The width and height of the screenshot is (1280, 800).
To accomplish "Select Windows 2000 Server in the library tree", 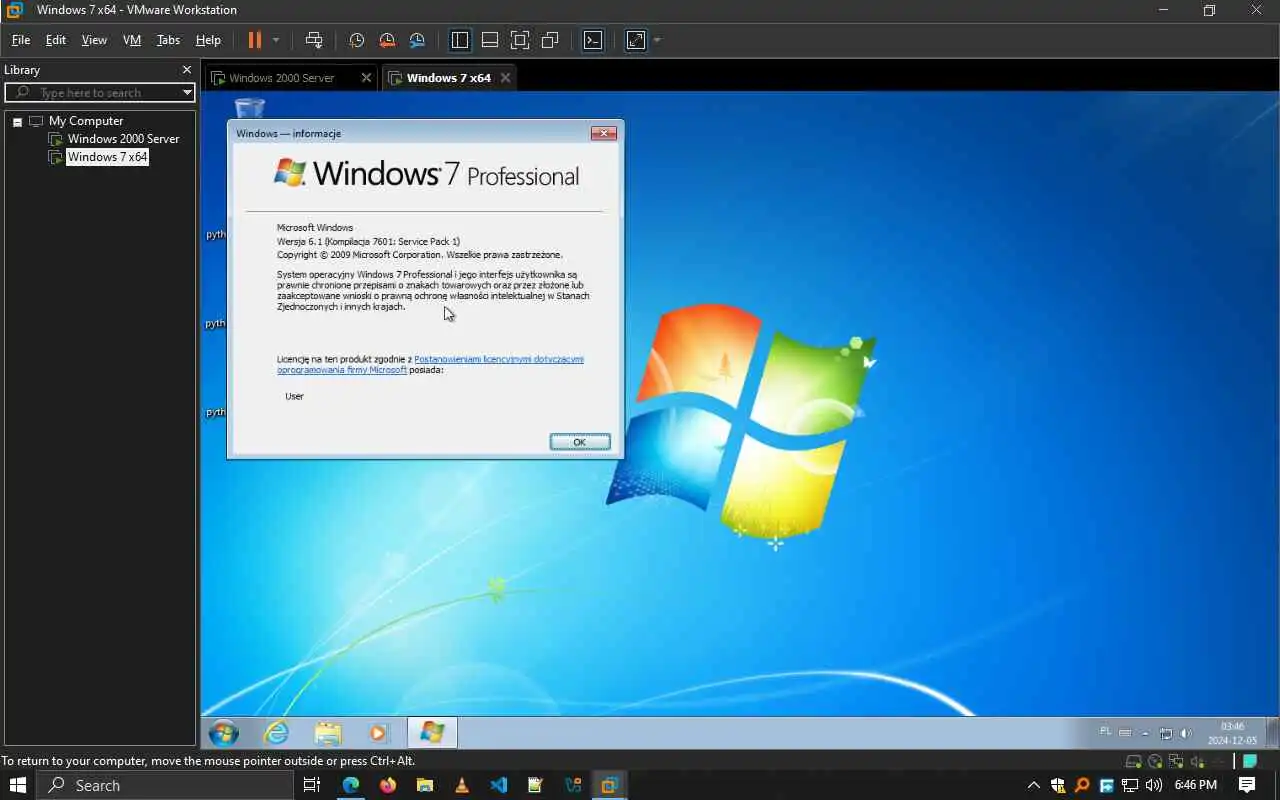I will (123, 139).
